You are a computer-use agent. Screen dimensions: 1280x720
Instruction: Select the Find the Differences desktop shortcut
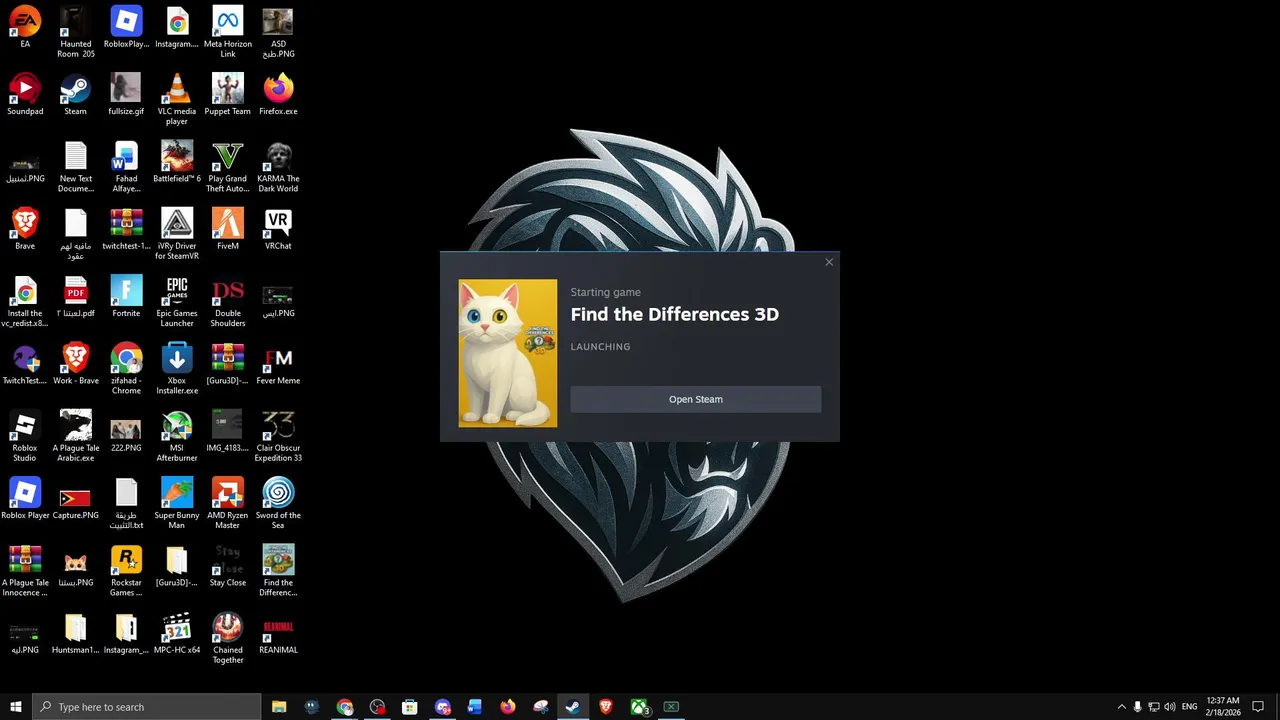pos(278,570)
